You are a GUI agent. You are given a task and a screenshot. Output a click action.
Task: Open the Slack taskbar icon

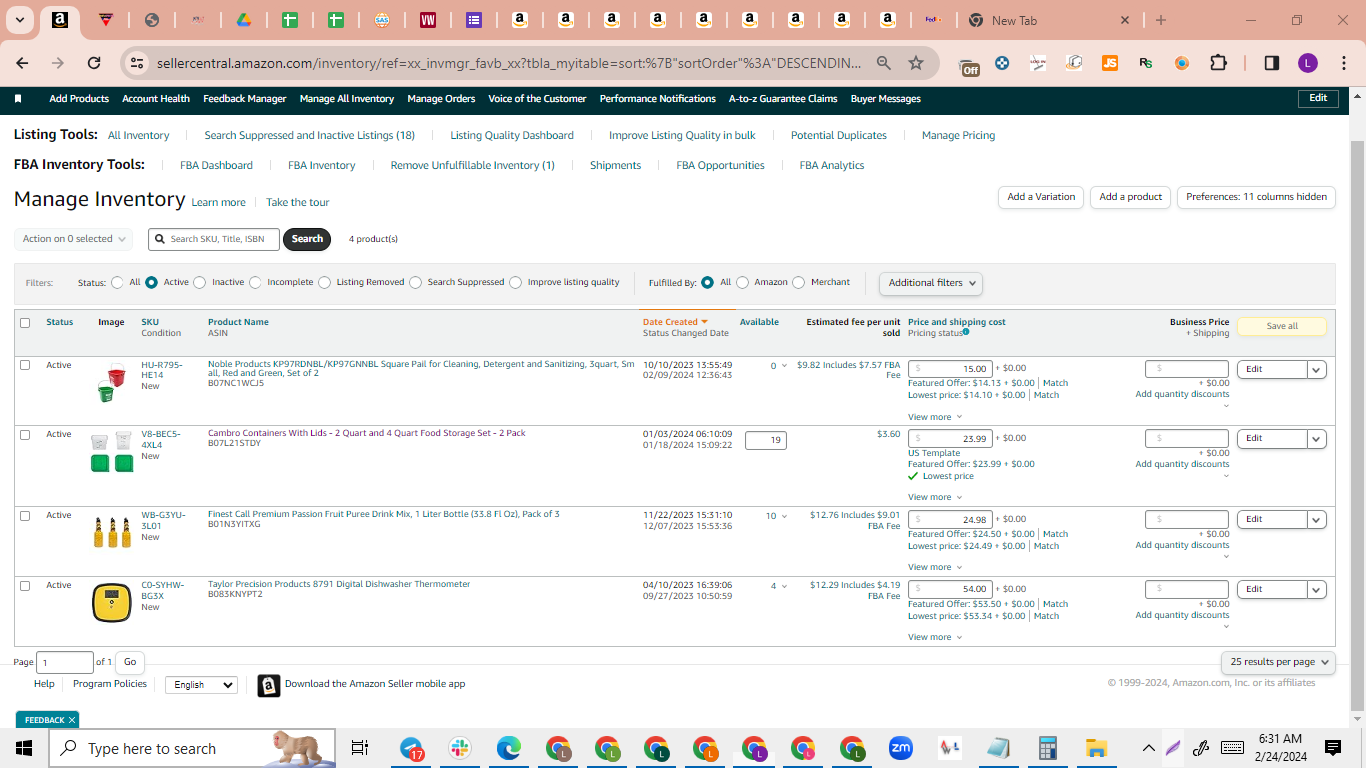point(460,748)
